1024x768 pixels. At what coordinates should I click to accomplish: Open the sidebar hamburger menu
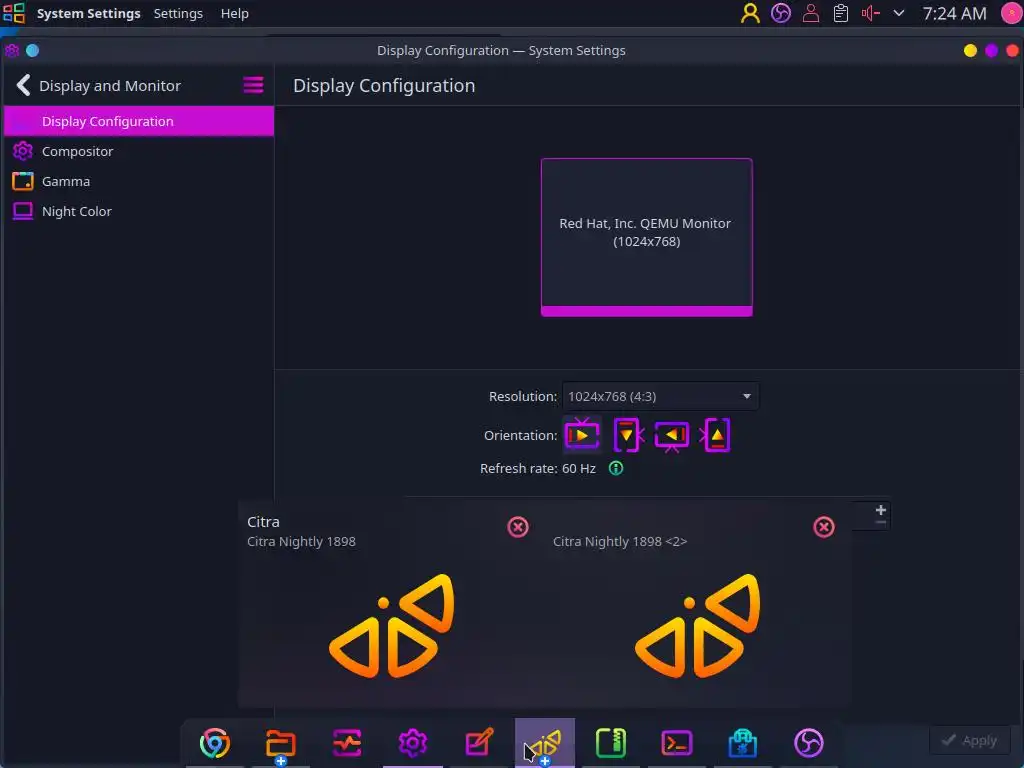[253, 85]
